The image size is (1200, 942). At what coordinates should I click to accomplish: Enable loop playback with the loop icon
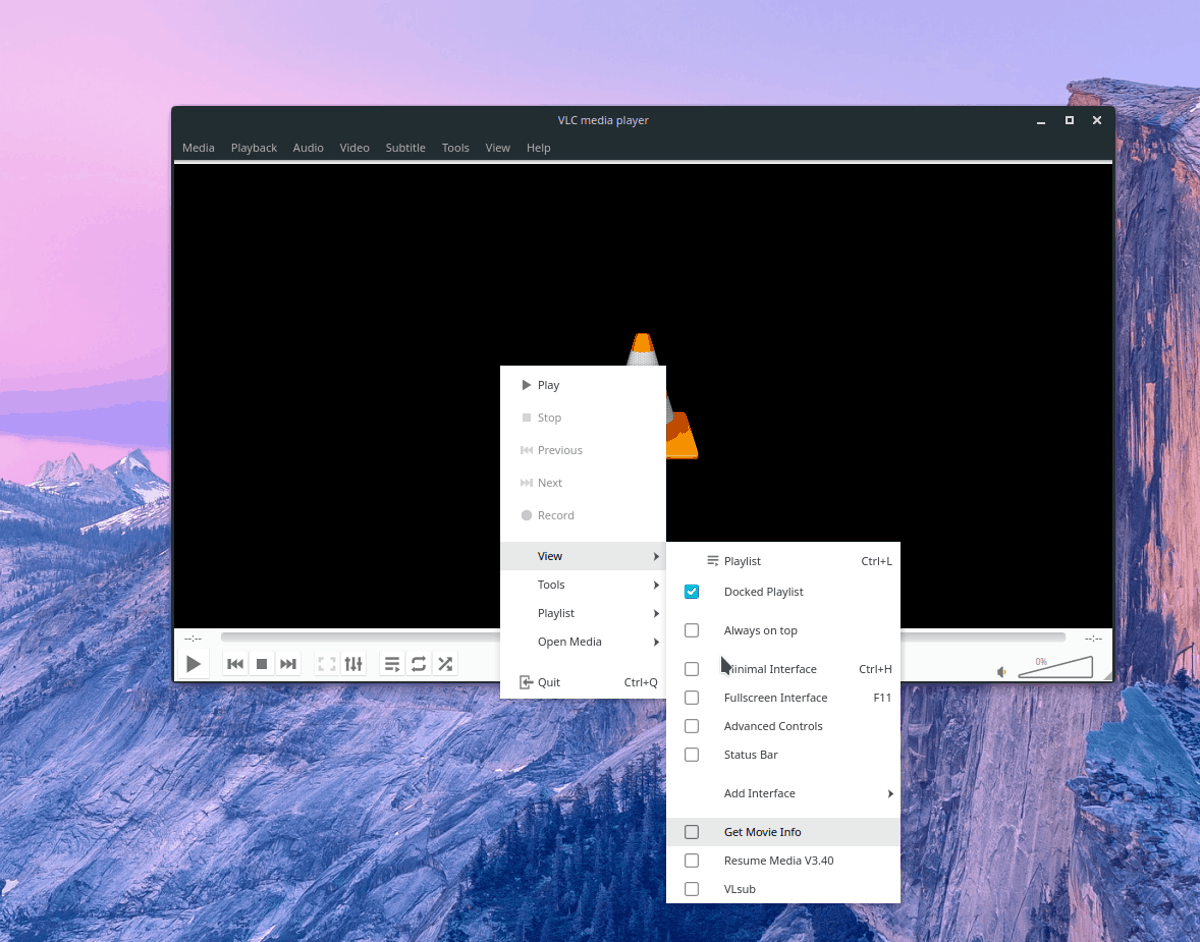418,663
